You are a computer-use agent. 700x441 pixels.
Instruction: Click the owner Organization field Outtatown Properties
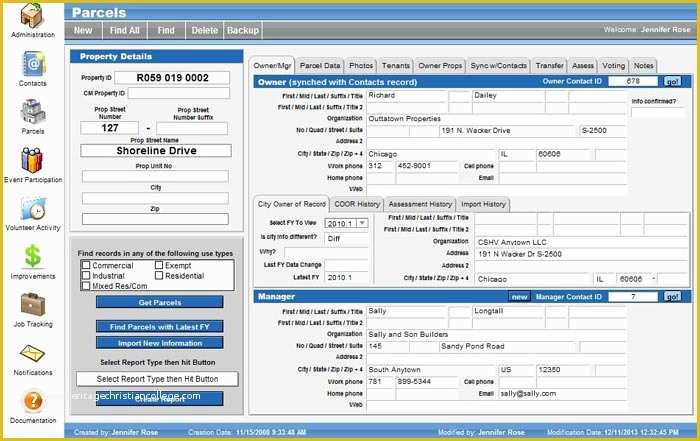click(x=496, y=119)
